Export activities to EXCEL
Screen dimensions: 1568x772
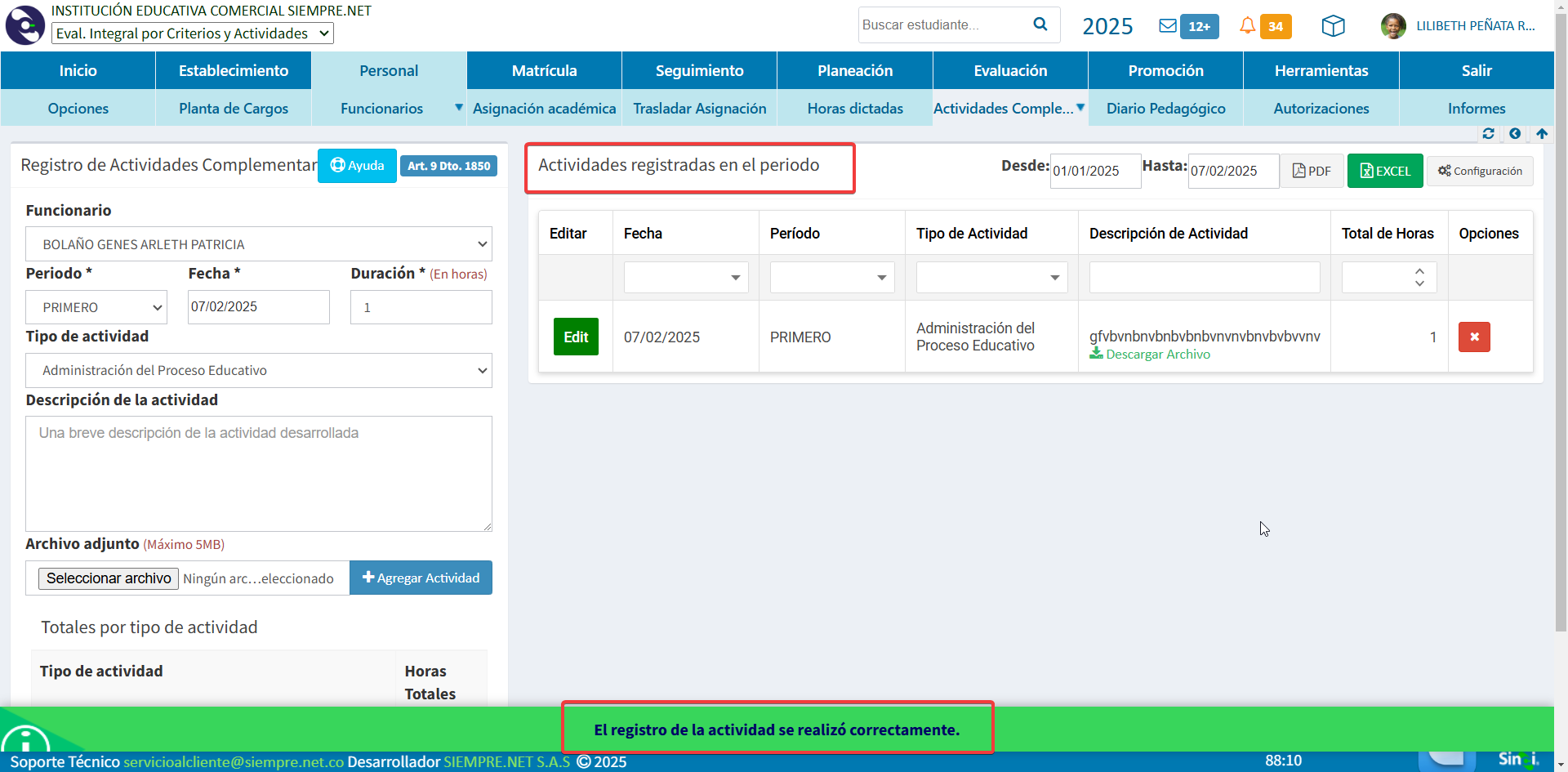pos(1384,171)
